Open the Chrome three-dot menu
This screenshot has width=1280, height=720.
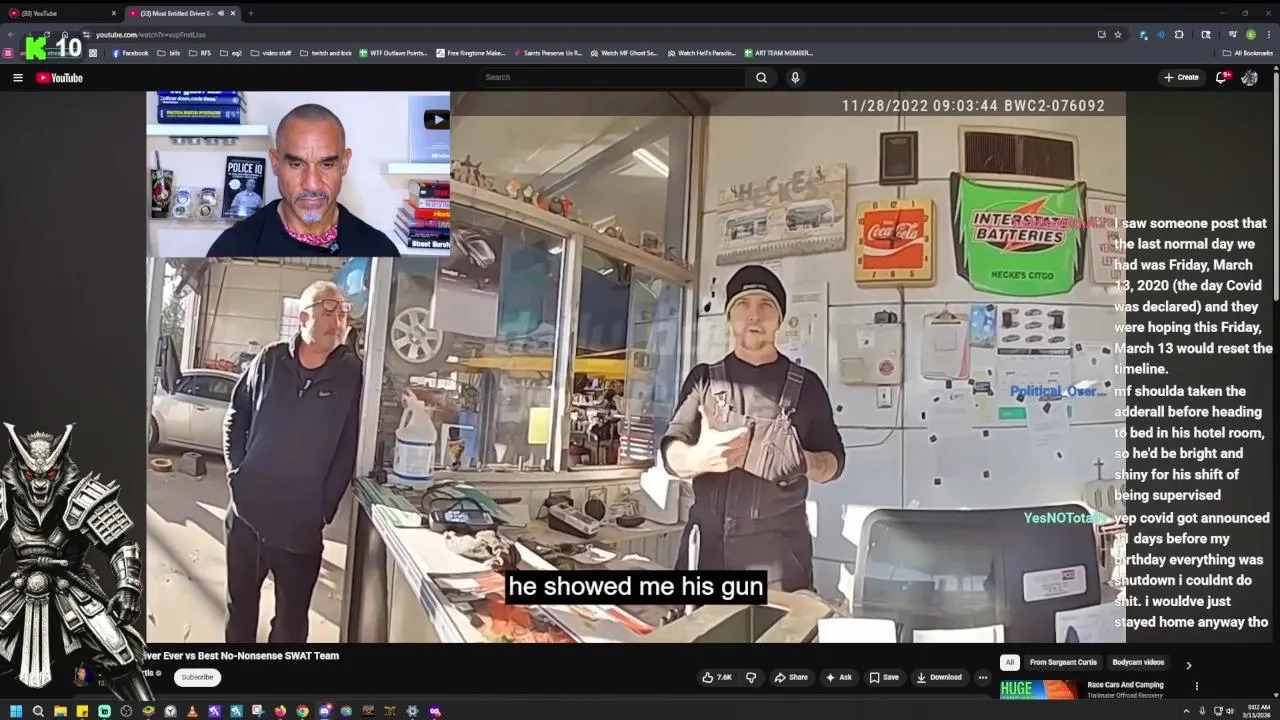pyautogui.click(x=1270, y=34)
